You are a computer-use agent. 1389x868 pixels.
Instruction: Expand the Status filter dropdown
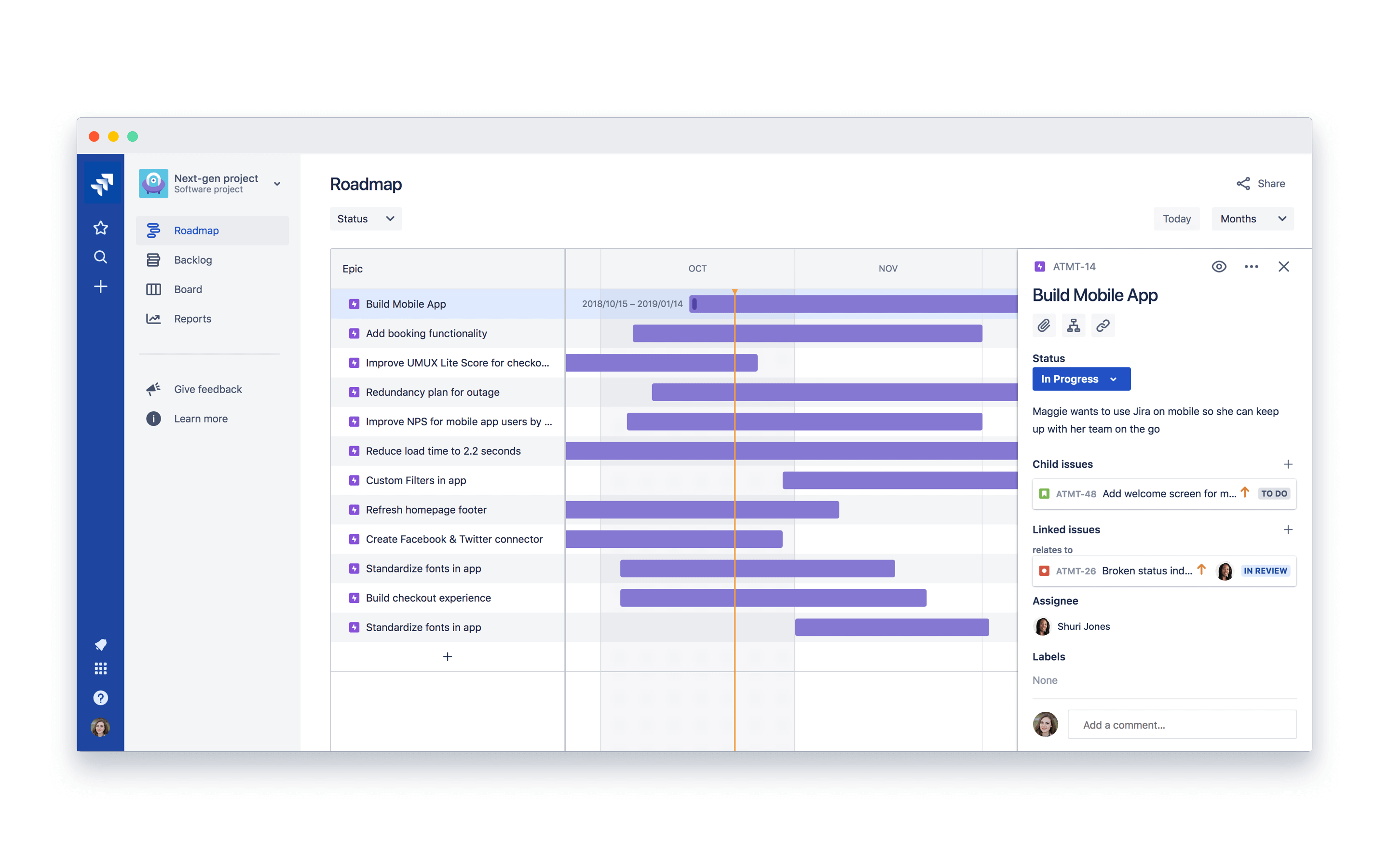click(364, 218)
